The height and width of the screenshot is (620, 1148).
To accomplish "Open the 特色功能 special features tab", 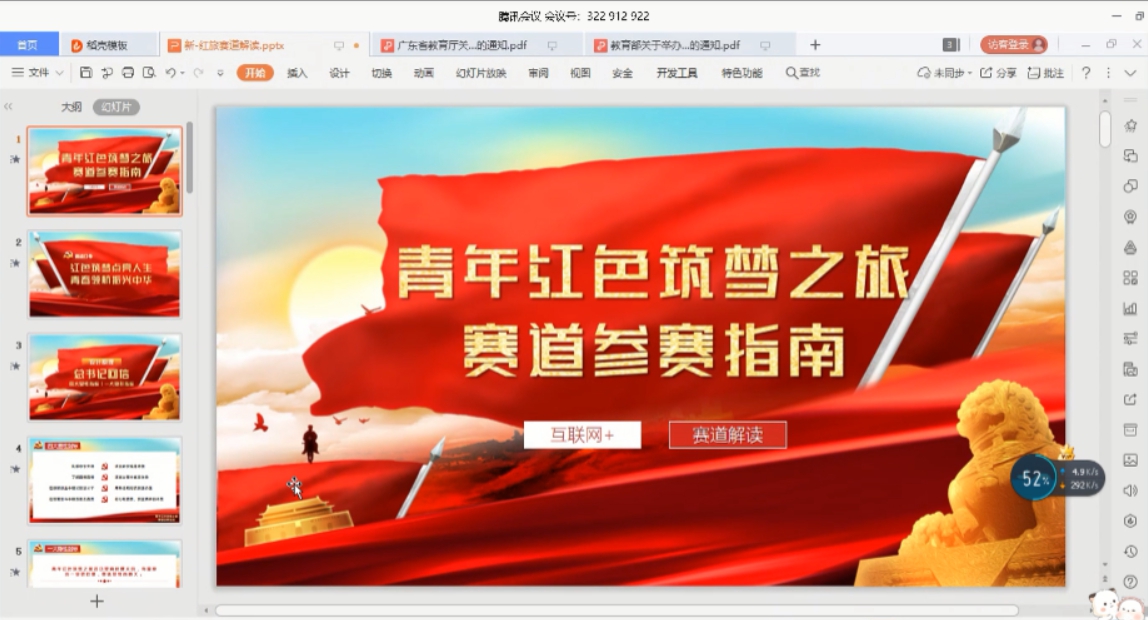I will tap(742, 72).
